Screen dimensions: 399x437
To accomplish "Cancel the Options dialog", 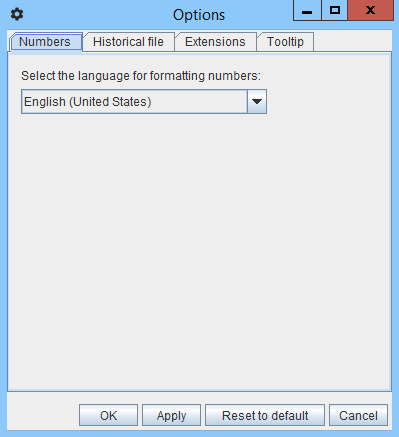I will tap(358, 415).
